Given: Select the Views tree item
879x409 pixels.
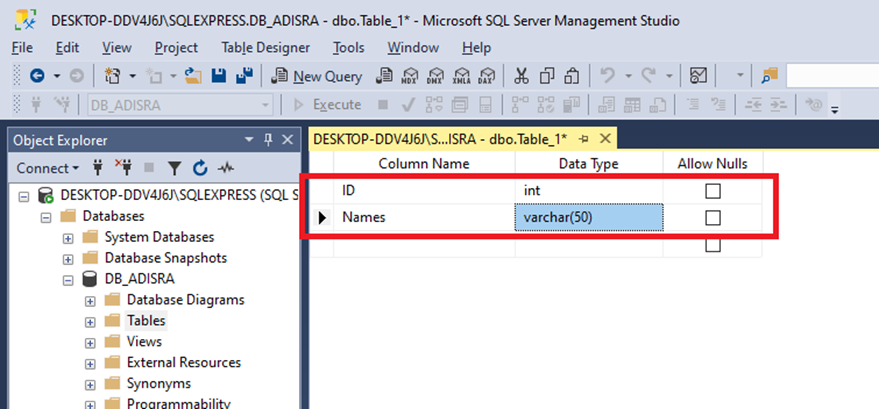Looking at the screenshot, I should pyautogui.click(x=144, y=341).
